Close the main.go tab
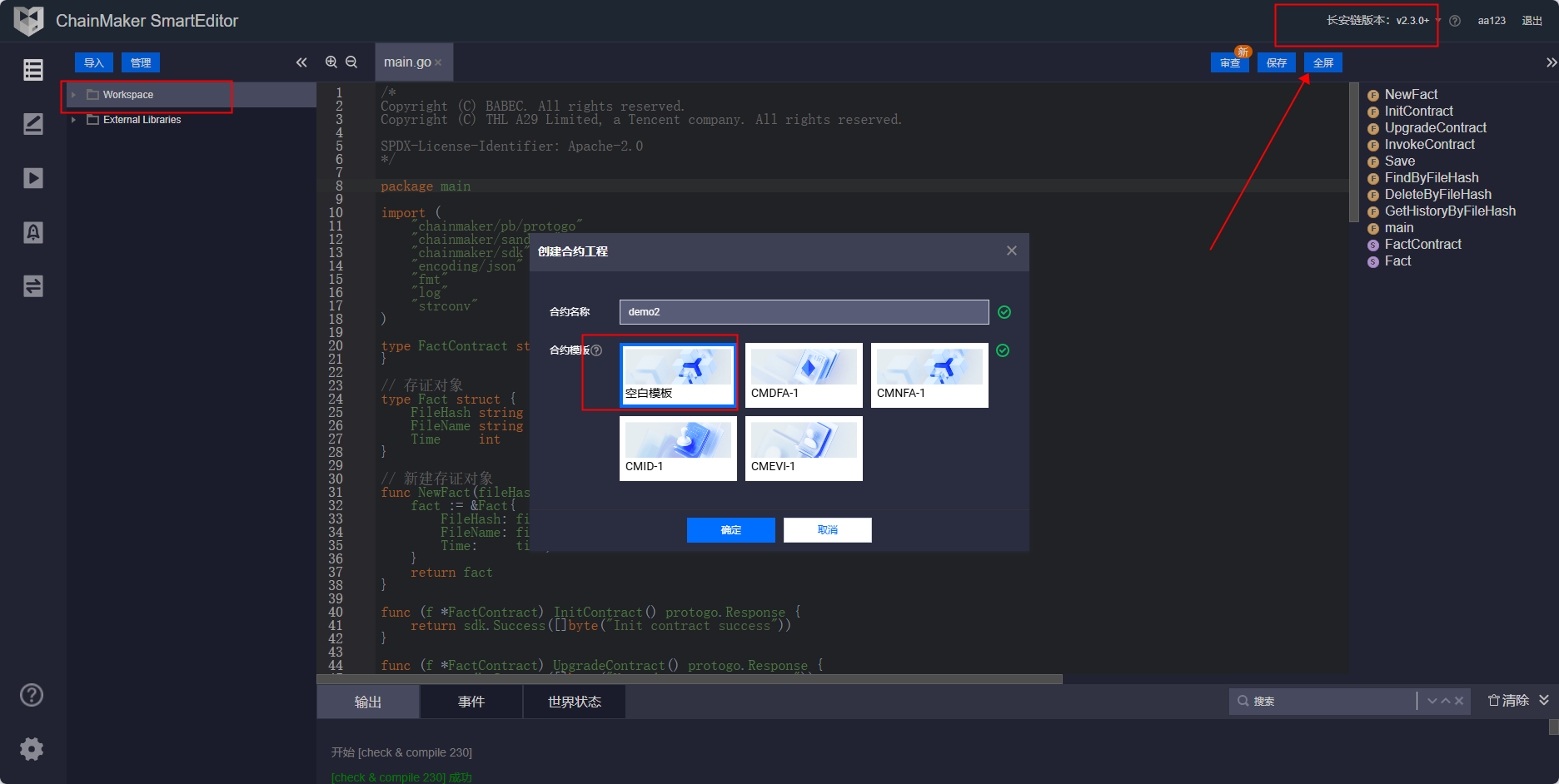 [x=438, y=62]
